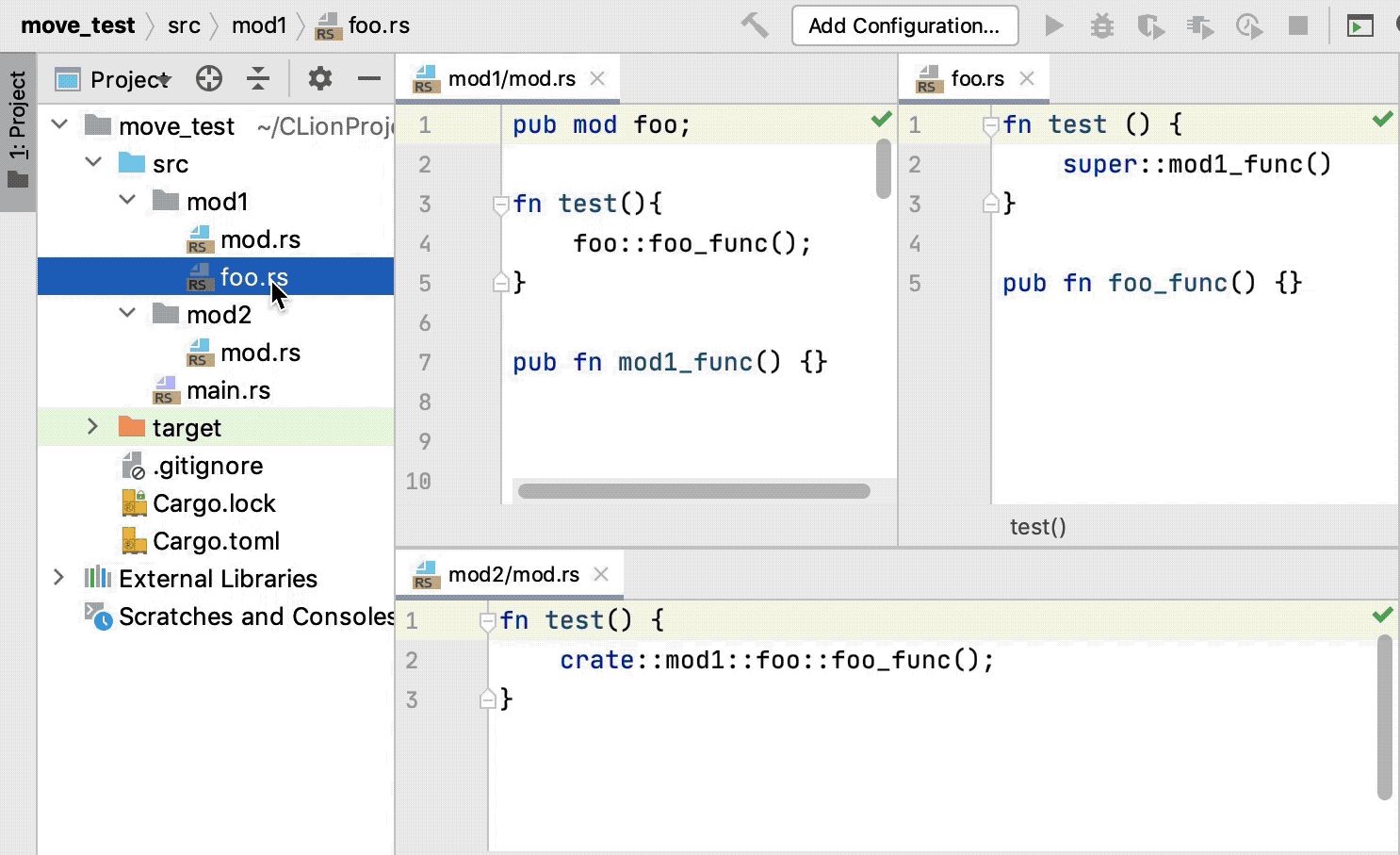Image resolution: width=1400 pixels, height=855 pixels.
Task: Click vertical scrollbar in mod1/mod.rs editor
Action: pyautogui.click(x=884, y=169)
